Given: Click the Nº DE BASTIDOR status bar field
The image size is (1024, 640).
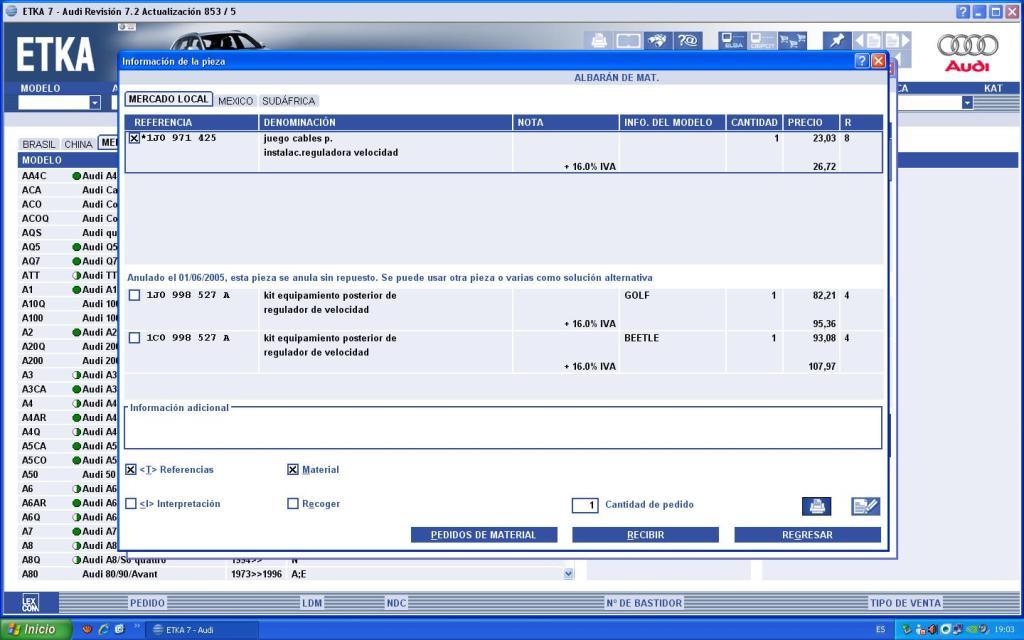Looking at the screenshot, I should [x=644, y=603].
